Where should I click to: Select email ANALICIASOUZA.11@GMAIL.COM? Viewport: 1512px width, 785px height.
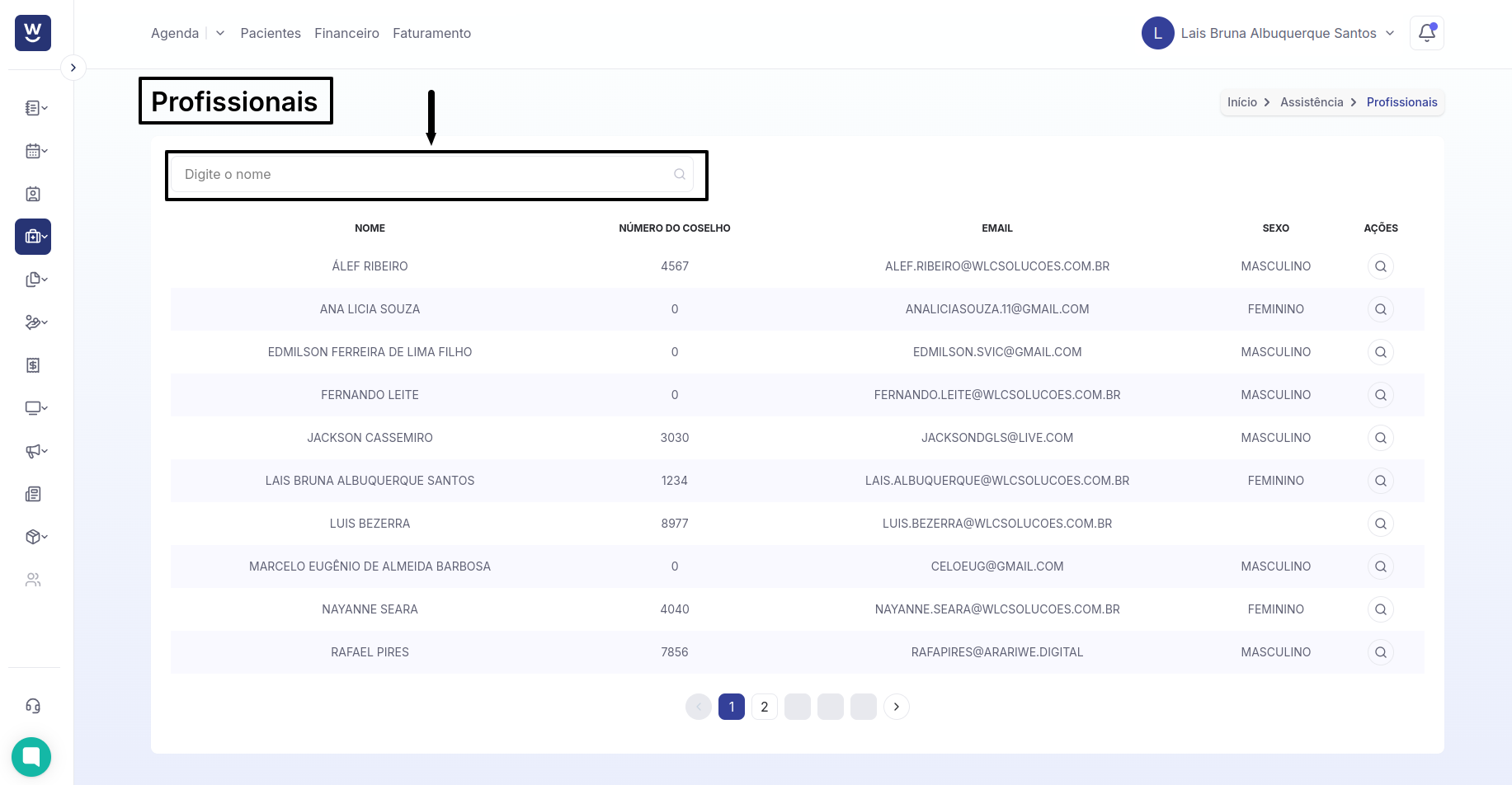coord(997,309)
